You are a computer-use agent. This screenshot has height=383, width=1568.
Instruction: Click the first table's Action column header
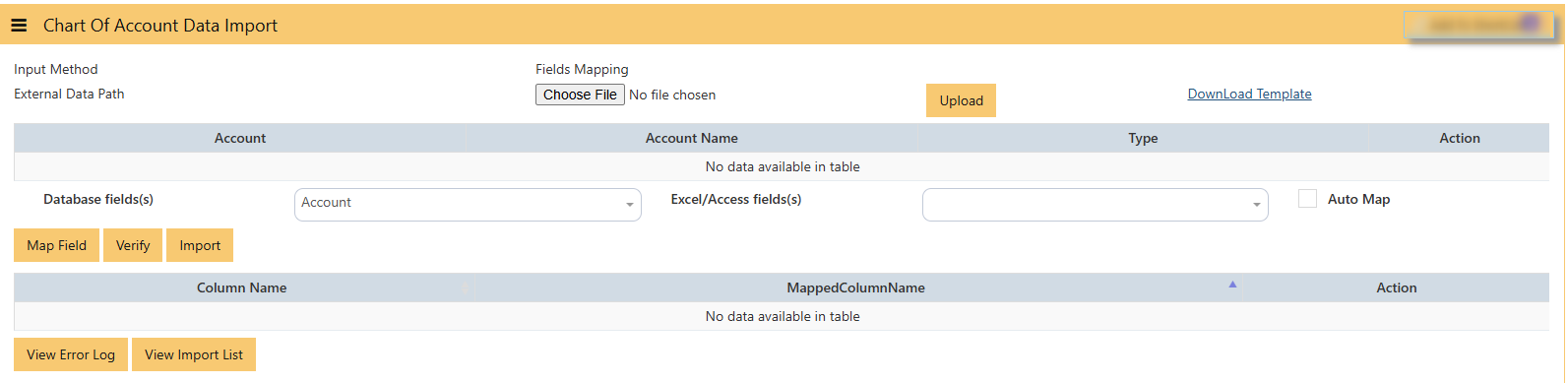click(1460, 138)
